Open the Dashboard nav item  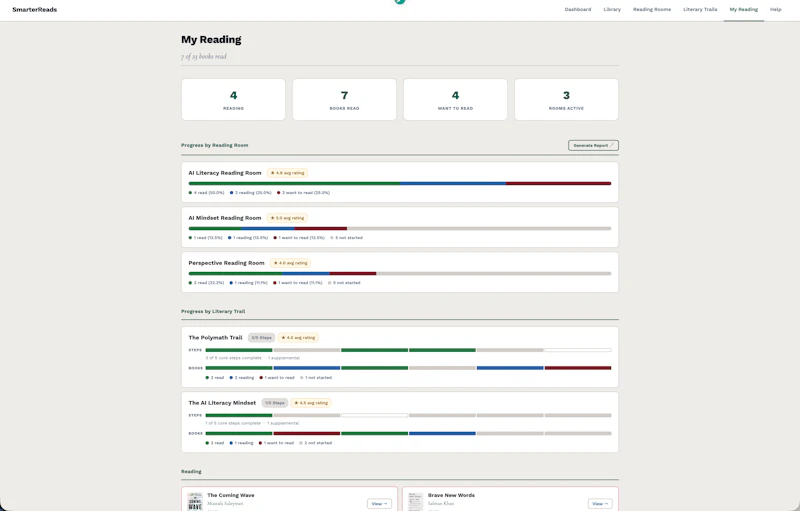578,9
